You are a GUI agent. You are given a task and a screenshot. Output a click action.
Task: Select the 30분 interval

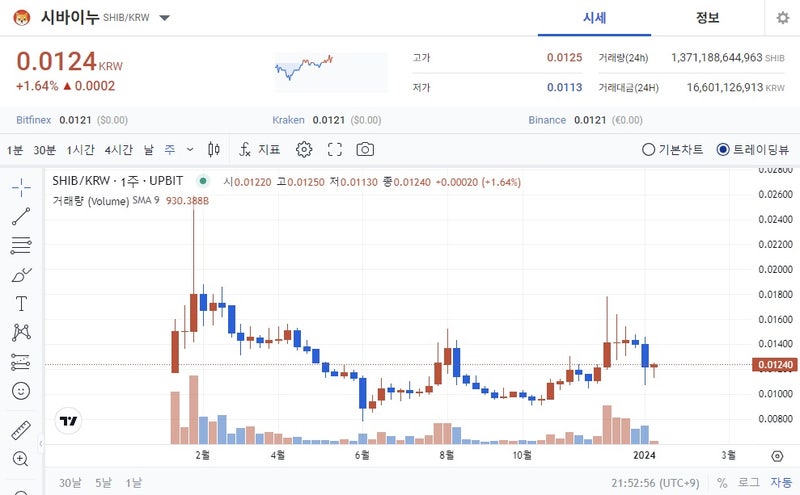click(x=44, y=150)
